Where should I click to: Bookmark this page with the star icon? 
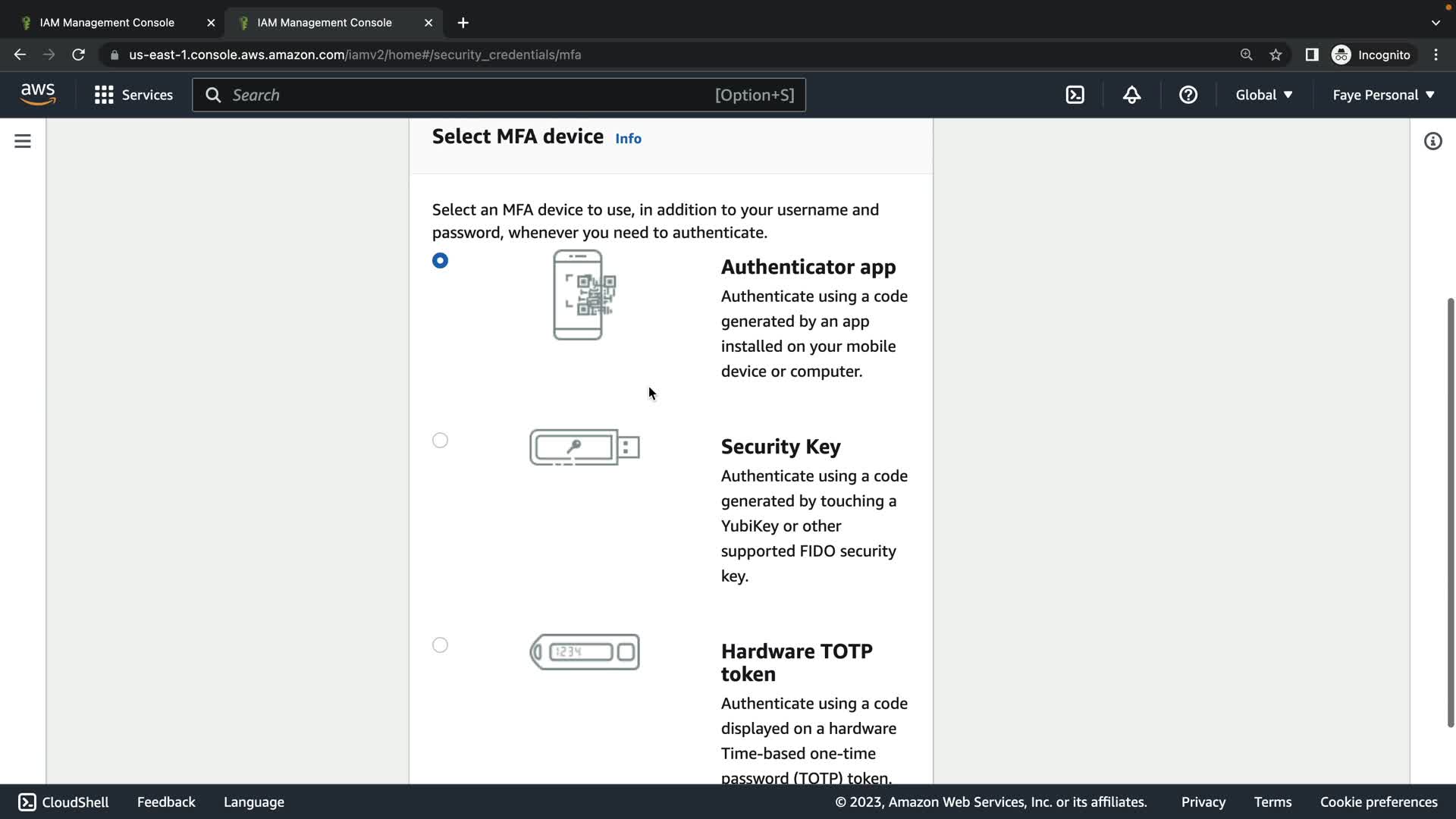pyautogui.click(x=1276, y=55)
